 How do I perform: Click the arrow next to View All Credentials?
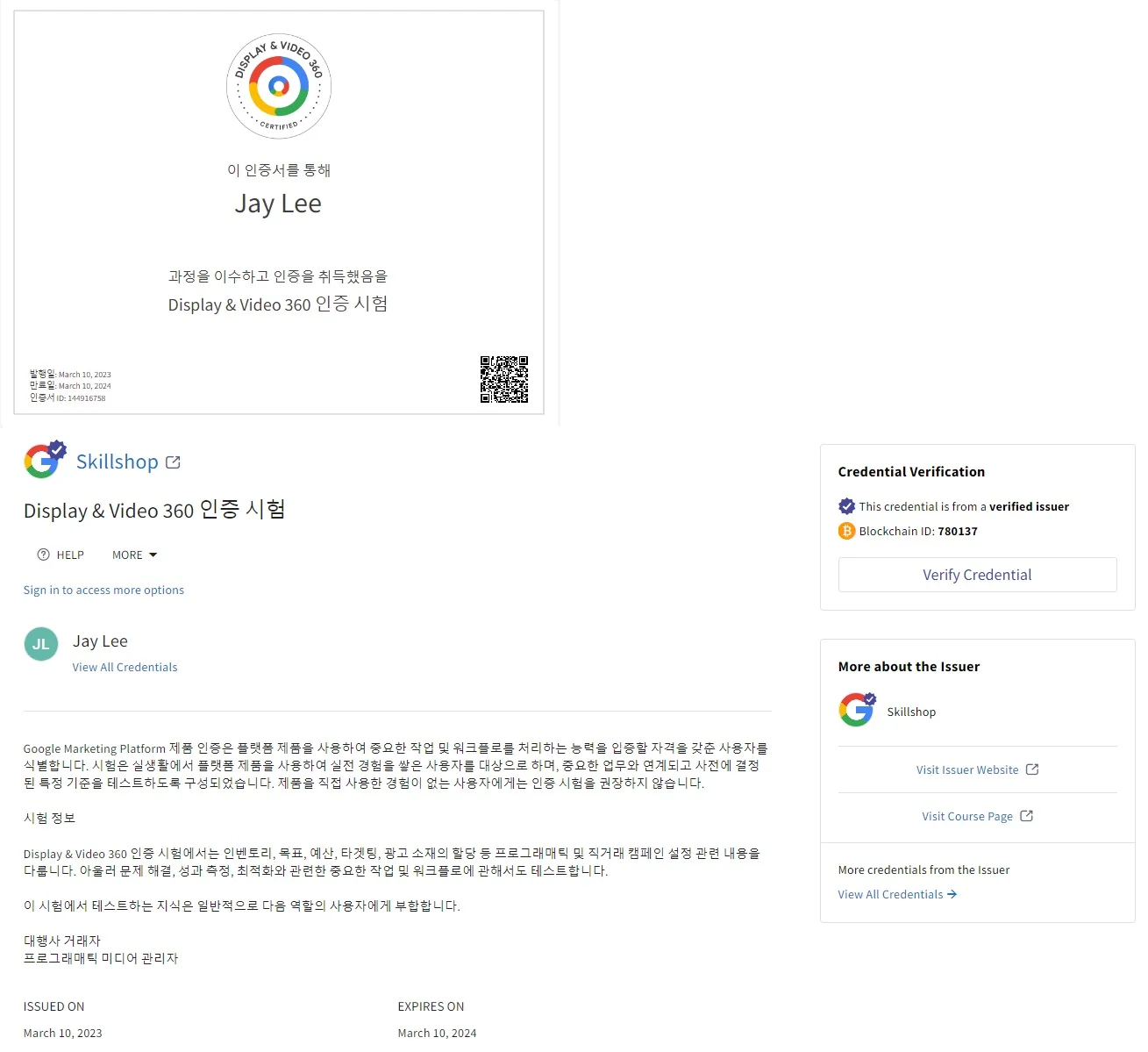click(x=952, y=894)
